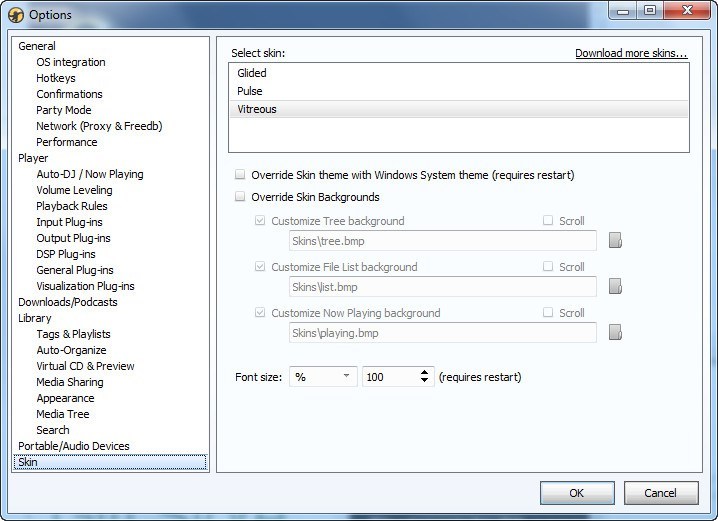
Task: Open the Auto-Organize settings
Action: (71, 351)
